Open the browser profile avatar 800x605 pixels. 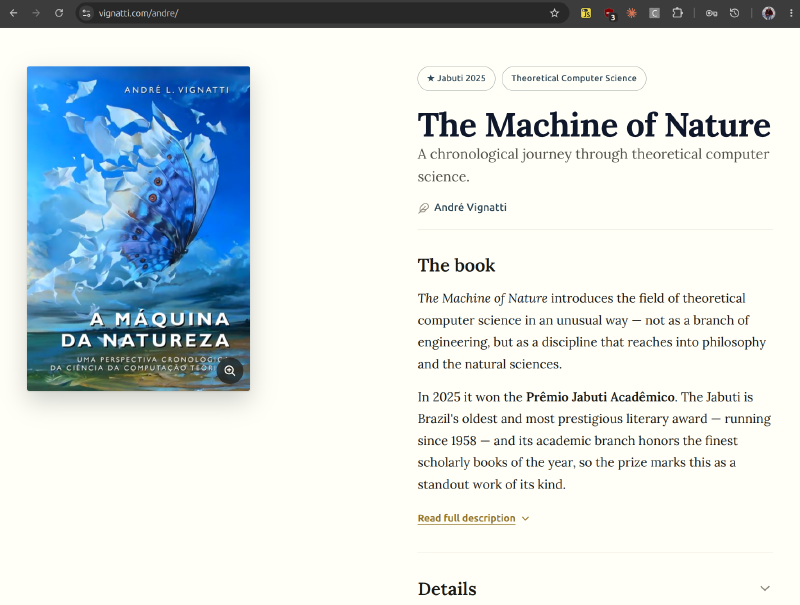[x=768, y=13]
